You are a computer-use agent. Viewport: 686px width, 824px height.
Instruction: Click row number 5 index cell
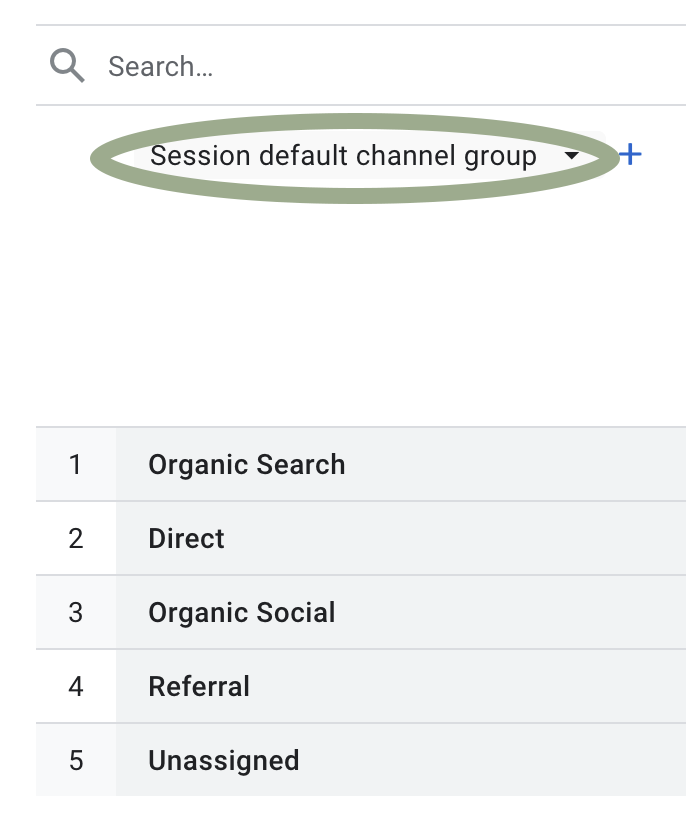tap(76, 760)
